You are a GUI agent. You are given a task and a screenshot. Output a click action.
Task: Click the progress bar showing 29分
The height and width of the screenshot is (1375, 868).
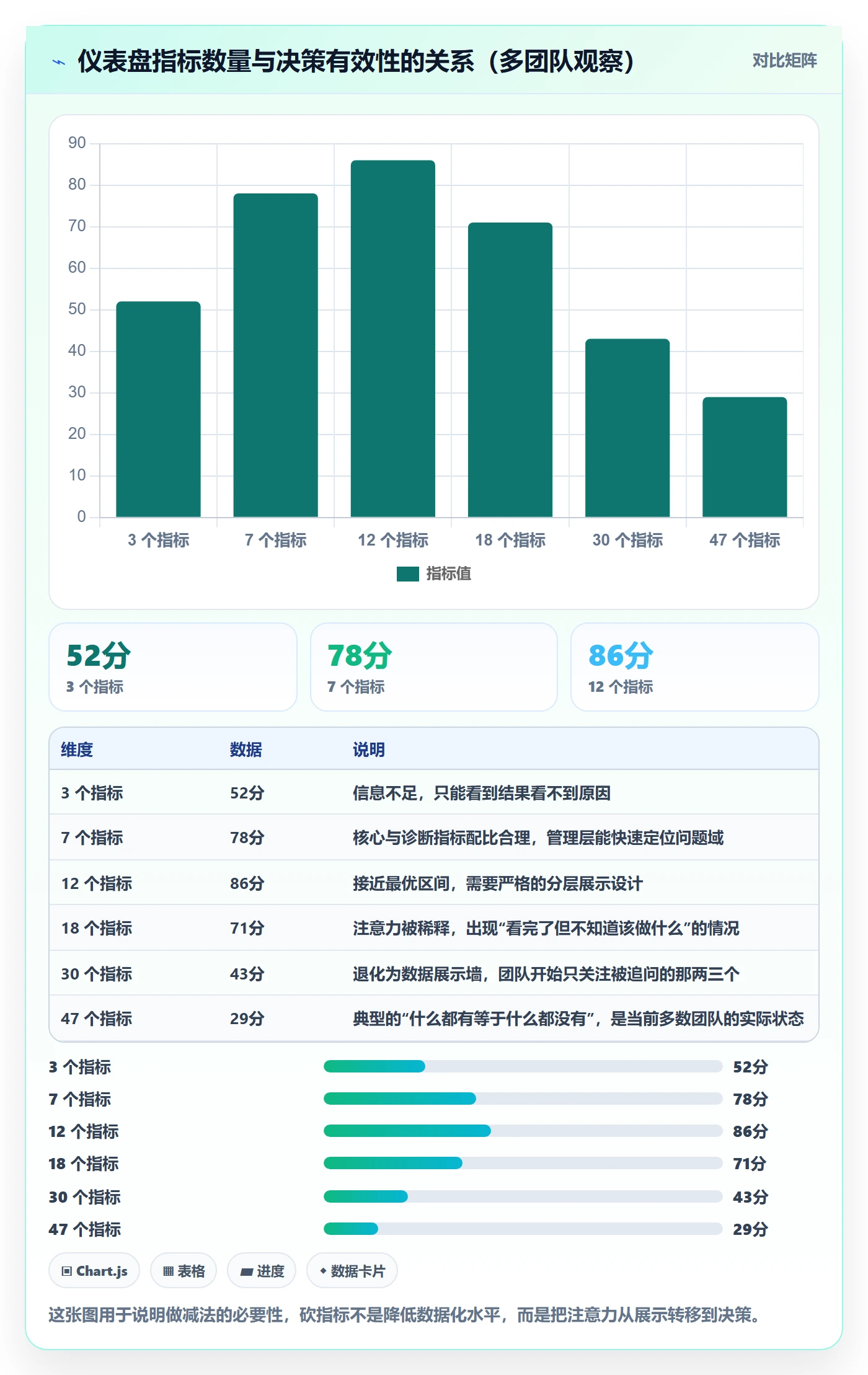pos(523,1229)
